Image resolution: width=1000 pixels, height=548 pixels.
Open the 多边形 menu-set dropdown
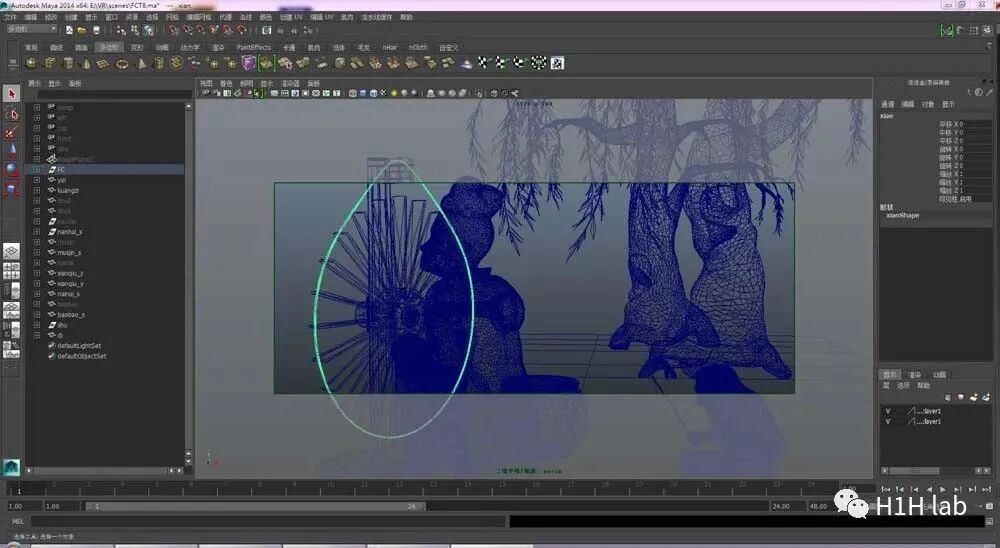pyautogui.click(x=32, y=29)
